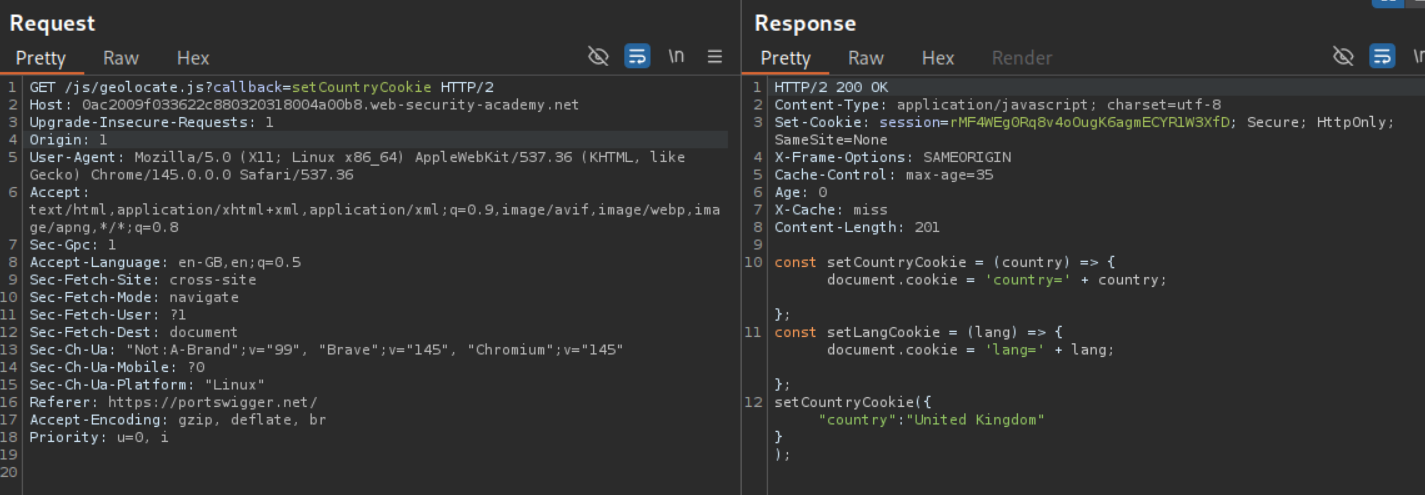Select the Request Pretty tab
This screenshot has height=495, width=1425.
point(41,58)
